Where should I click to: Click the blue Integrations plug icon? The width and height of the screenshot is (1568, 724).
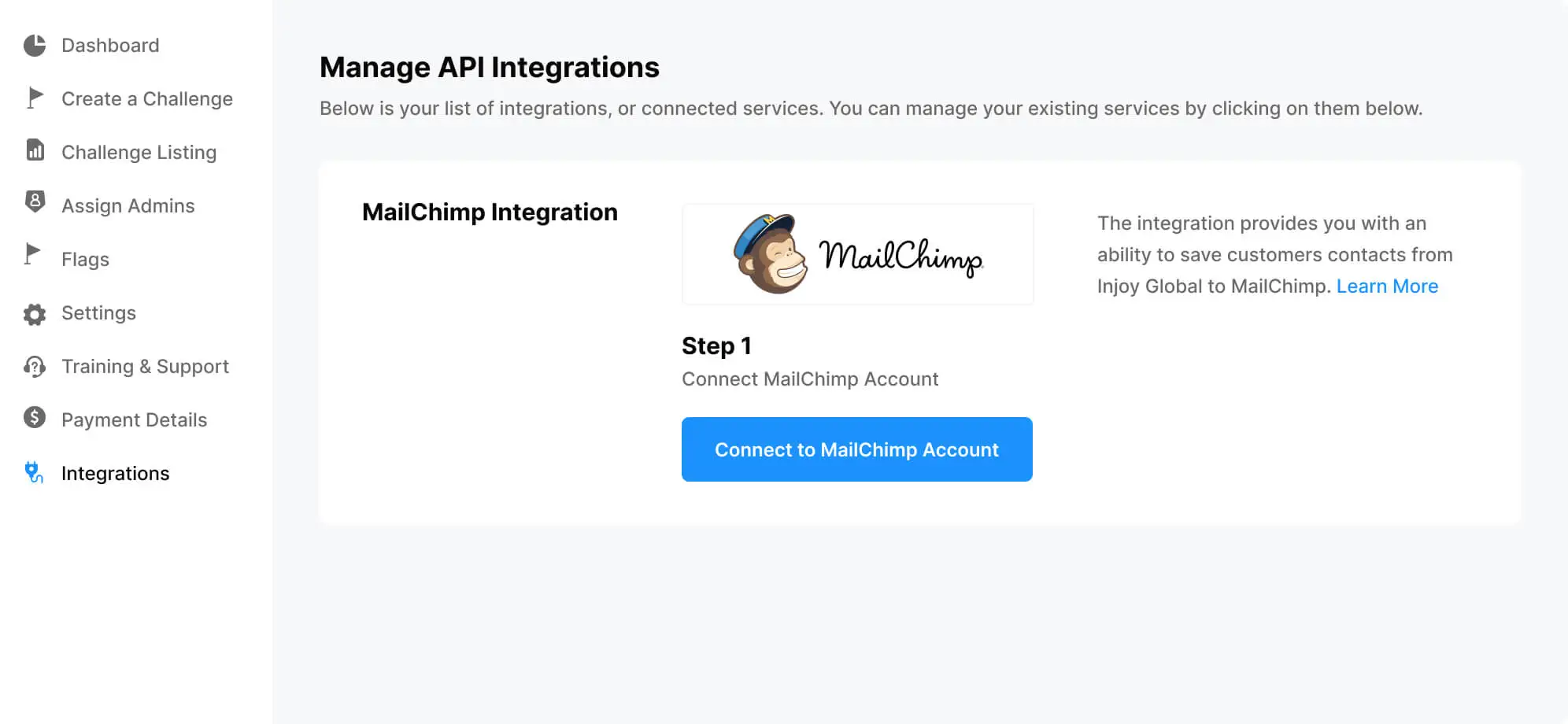click(x=34, y=472)
